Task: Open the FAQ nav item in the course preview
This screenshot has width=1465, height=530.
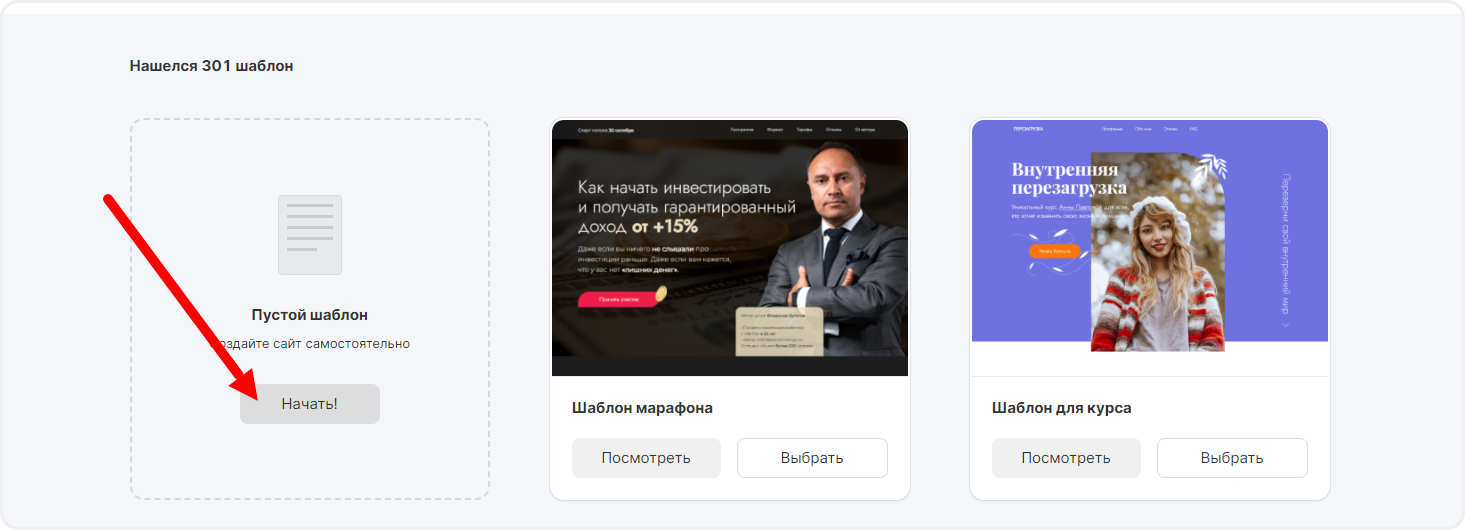Action: (1193, 129)
